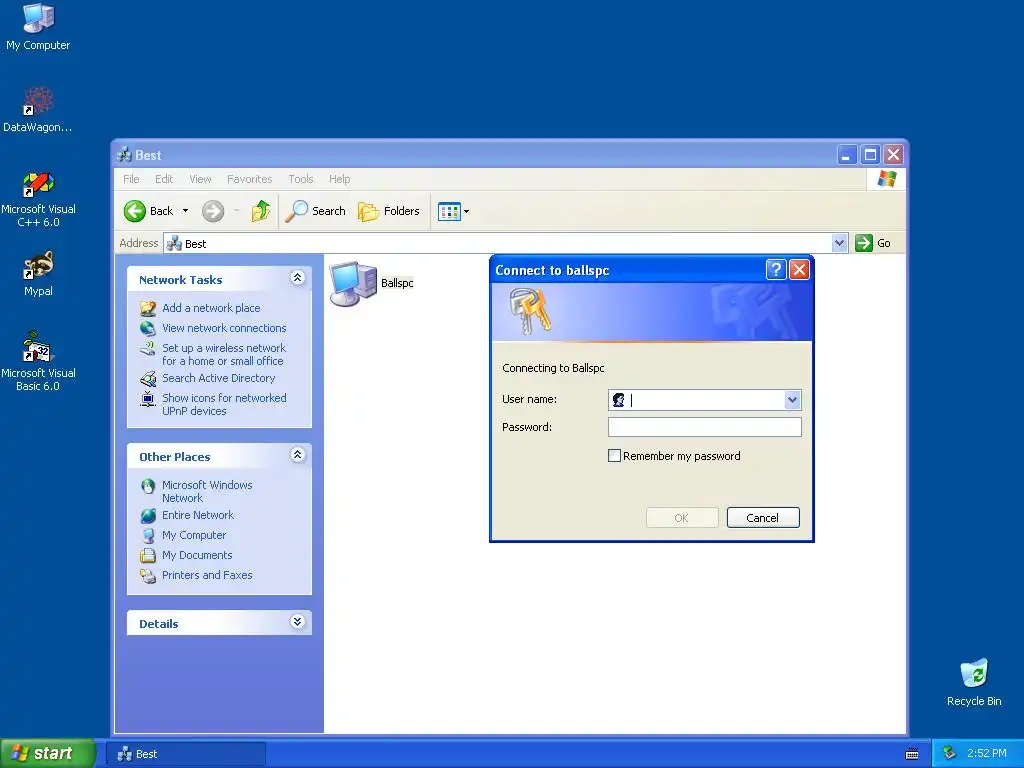
Task: Go up one folder level icon
Action: coord(261,211)
